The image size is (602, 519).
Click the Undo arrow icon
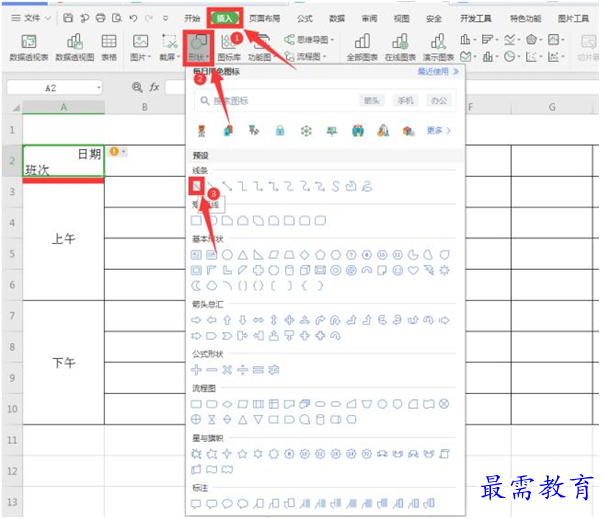133,18
